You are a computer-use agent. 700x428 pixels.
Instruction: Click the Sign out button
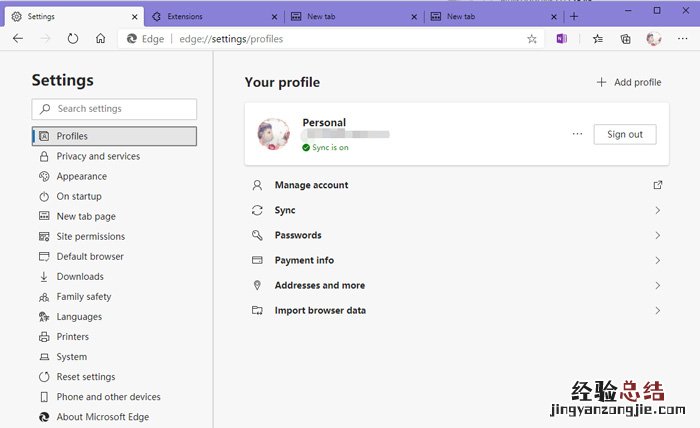tap(624, 134)
